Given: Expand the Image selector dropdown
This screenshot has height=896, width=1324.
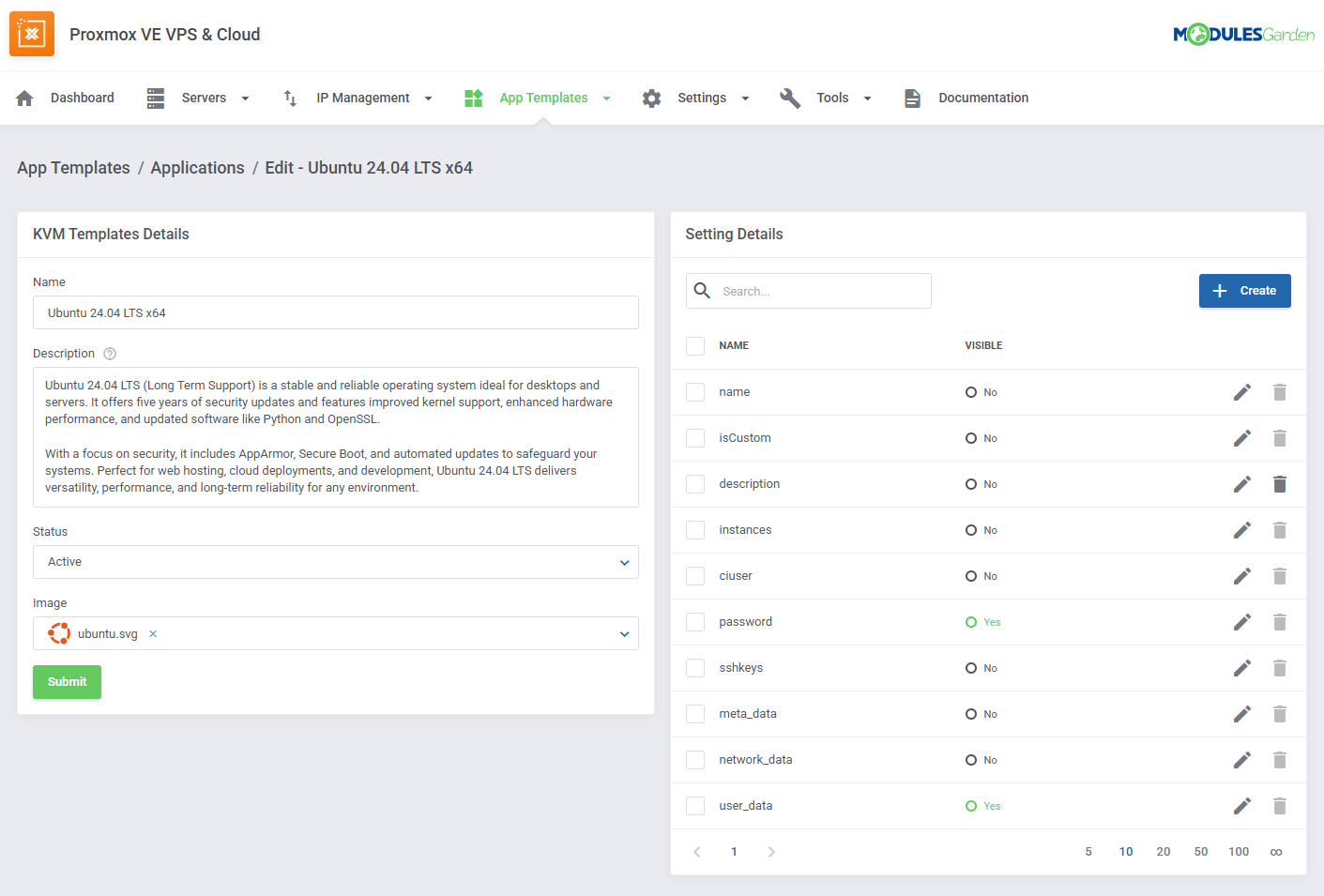Looking at the screenshot, I should (623, 633).
